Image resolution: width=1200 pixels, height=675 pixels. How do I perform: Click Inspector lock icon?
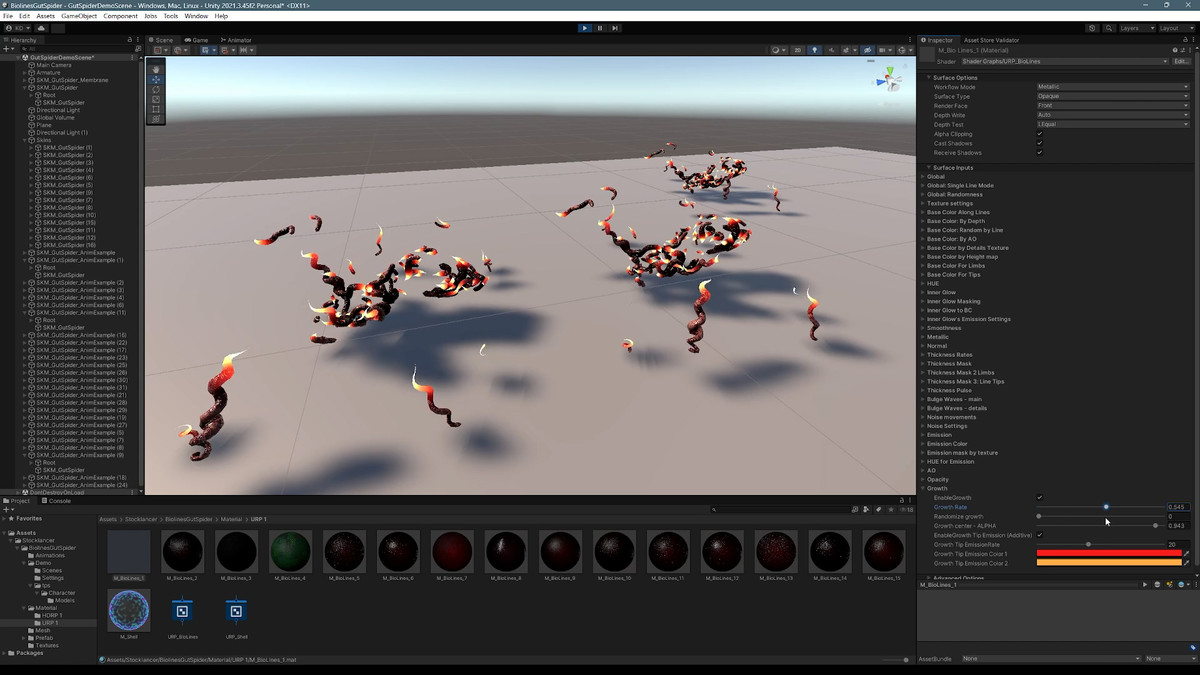(1183, 40)
